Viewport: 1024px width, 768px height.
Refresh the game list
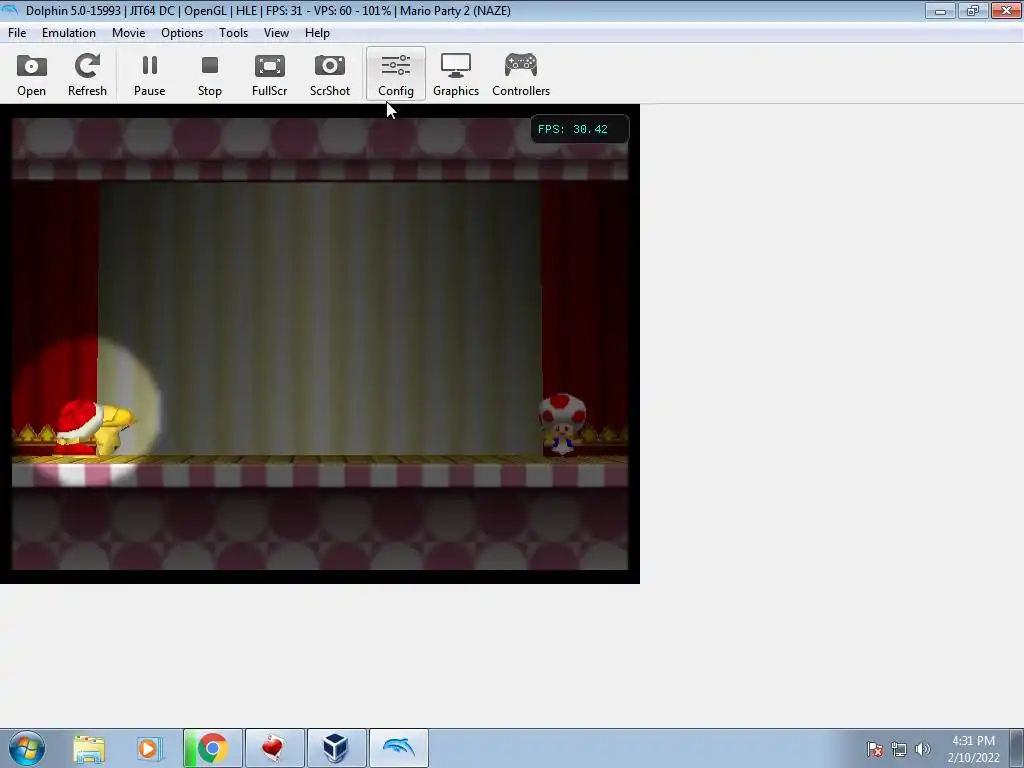pos(87,74)
